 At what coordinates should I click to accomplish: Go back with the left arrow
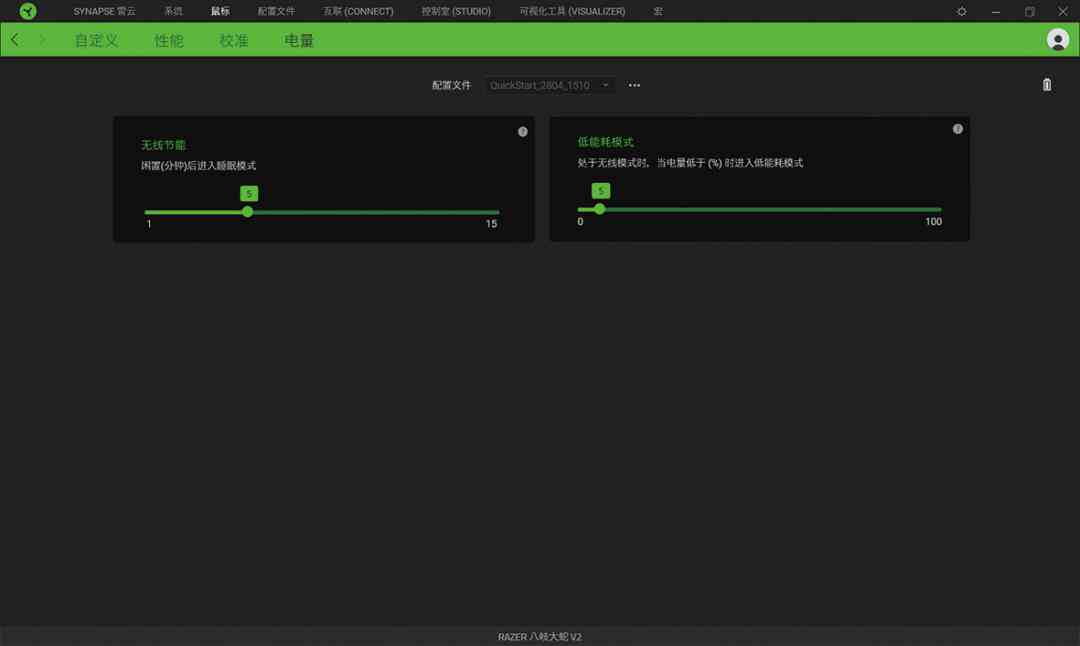pyautogui.click(x=15, y=40)
